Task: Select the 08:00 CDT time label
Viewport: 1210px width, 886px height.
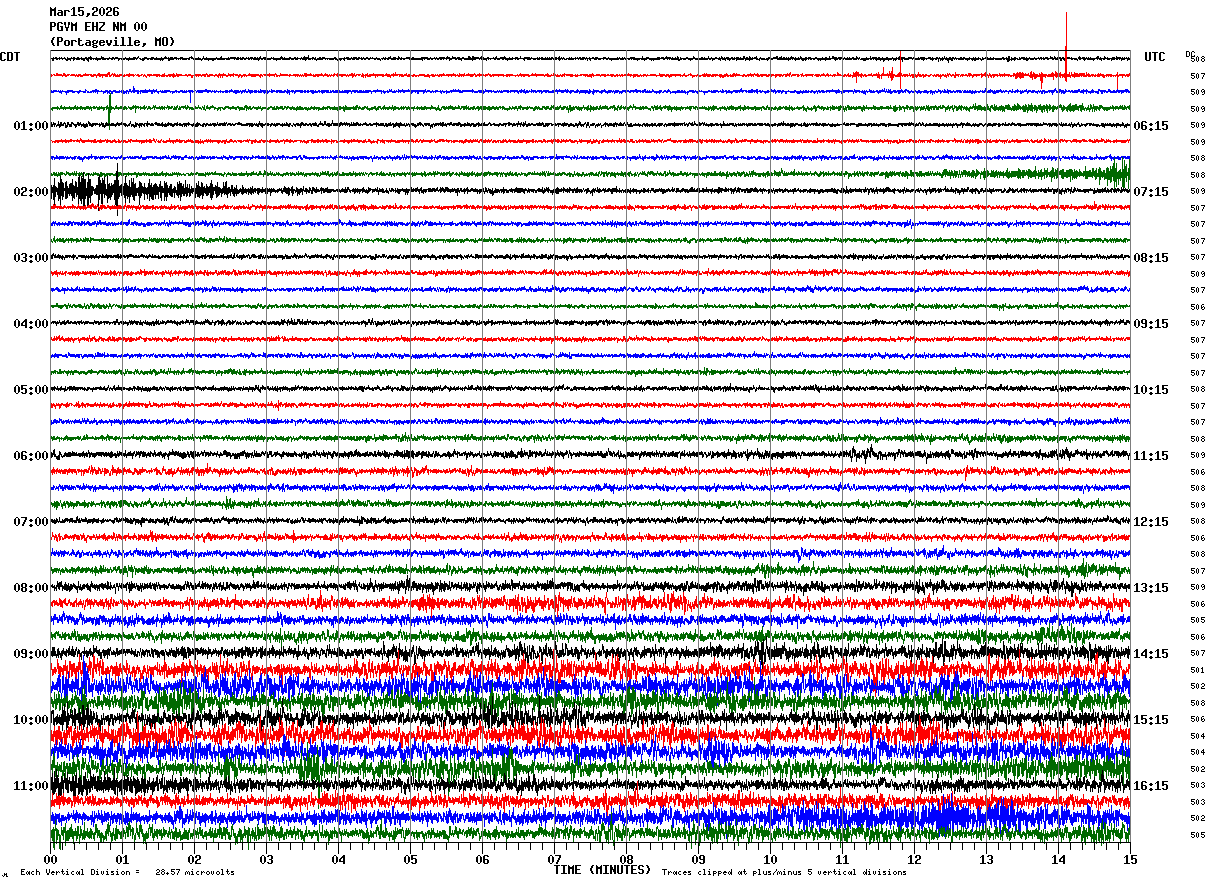Action: coord(31,588)
